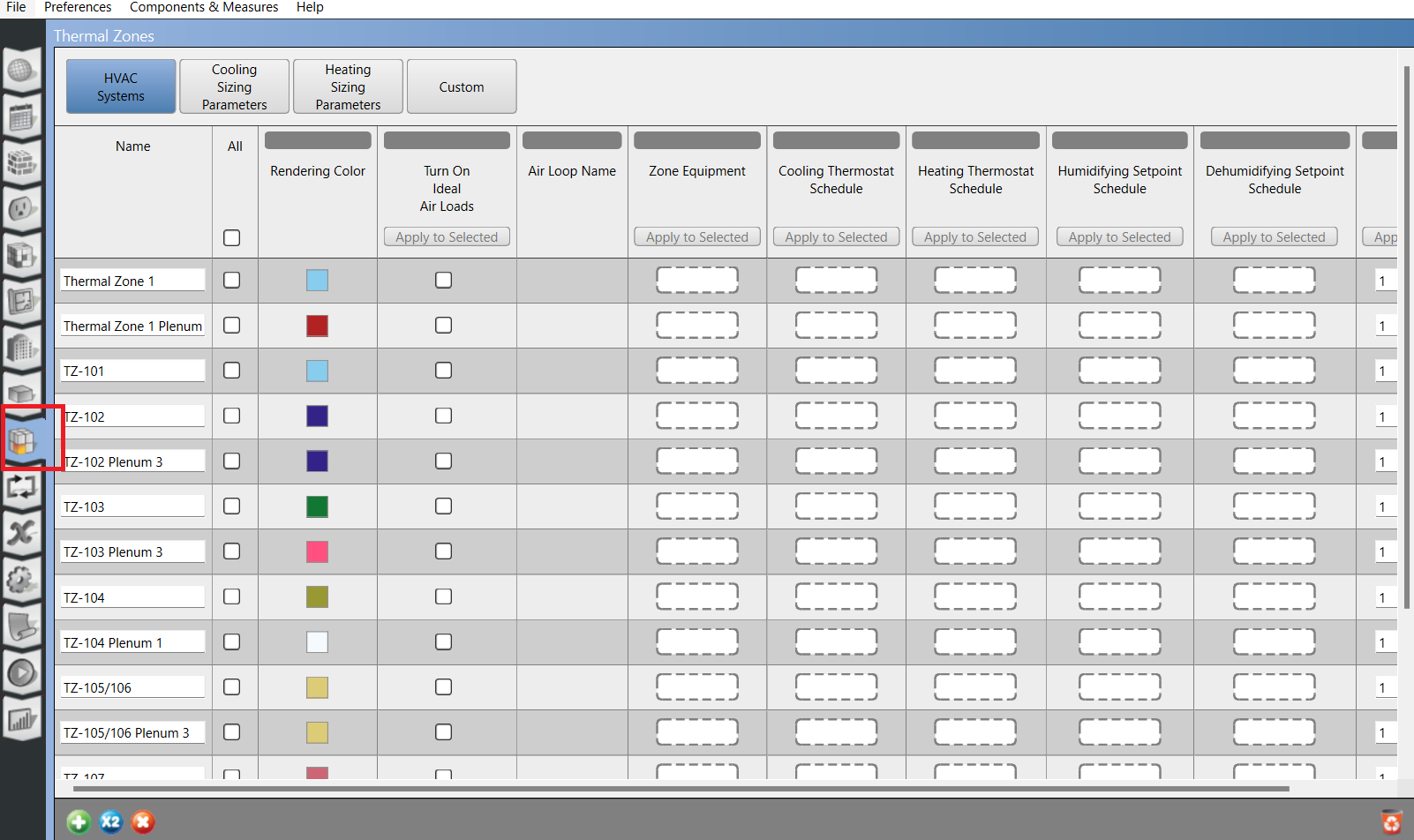Switch to the HVAC Systems tab
The width and height of the screenshot is (1414, 840).
pos(121,86)
